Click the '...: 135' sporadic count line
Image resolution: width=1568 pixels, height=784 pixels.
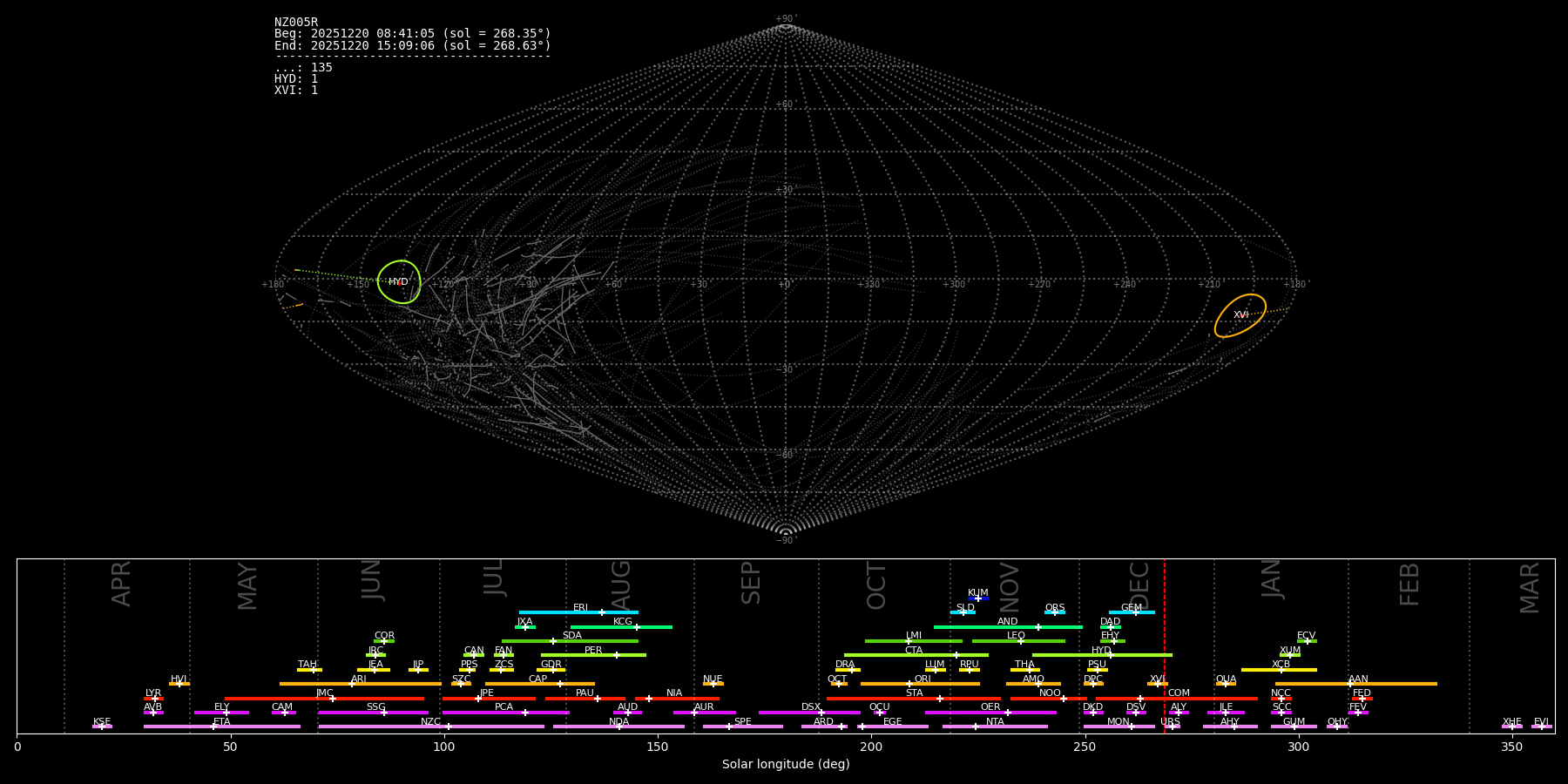click(303, 68)
